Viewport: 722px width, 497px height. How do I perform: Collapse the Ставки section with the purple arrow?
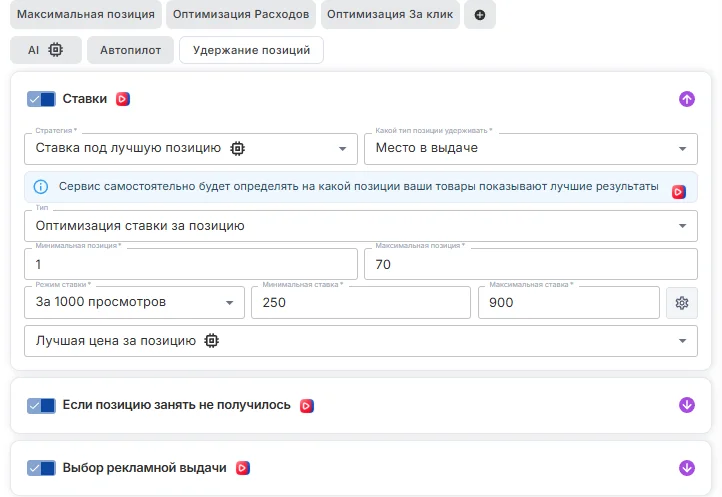[686, 99]
